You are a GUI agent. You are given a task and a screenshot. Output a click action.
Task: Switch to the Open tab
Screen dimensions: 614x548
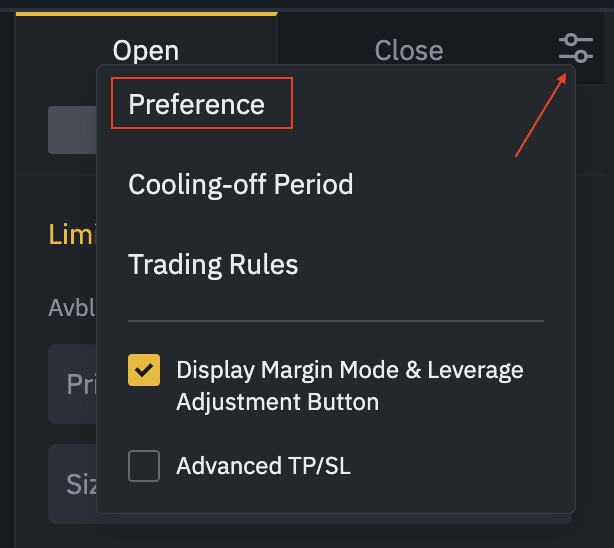146,50
